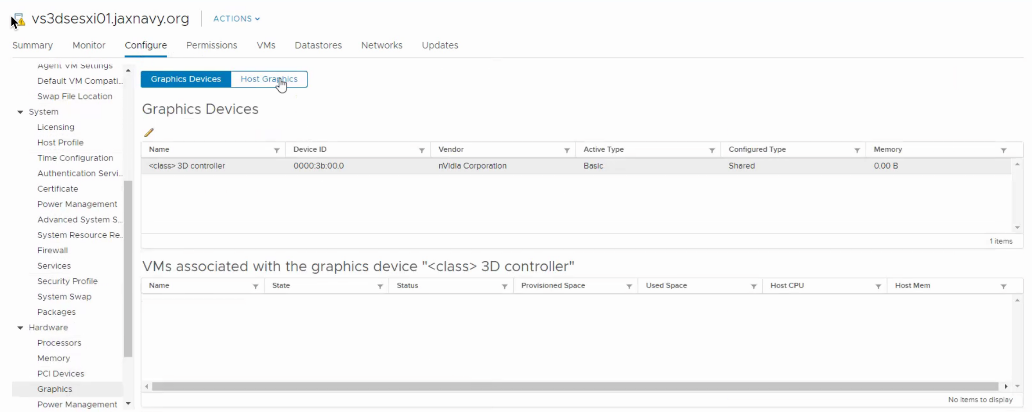Open Time Configuration in sidebar
This screenshot has width=1032, height=412.
(75, 158)
